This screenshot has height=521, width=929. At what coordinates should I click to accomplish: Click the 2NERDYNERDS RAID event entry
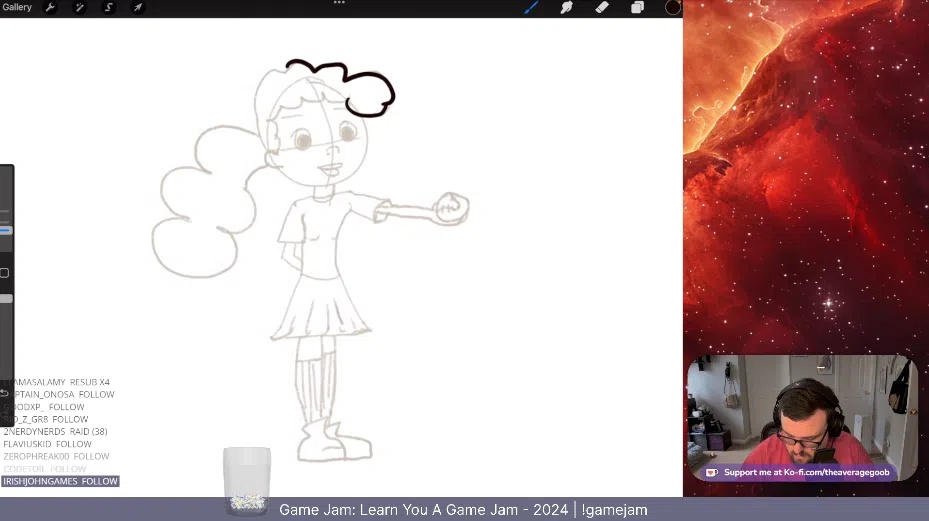[x=55, y=432]
